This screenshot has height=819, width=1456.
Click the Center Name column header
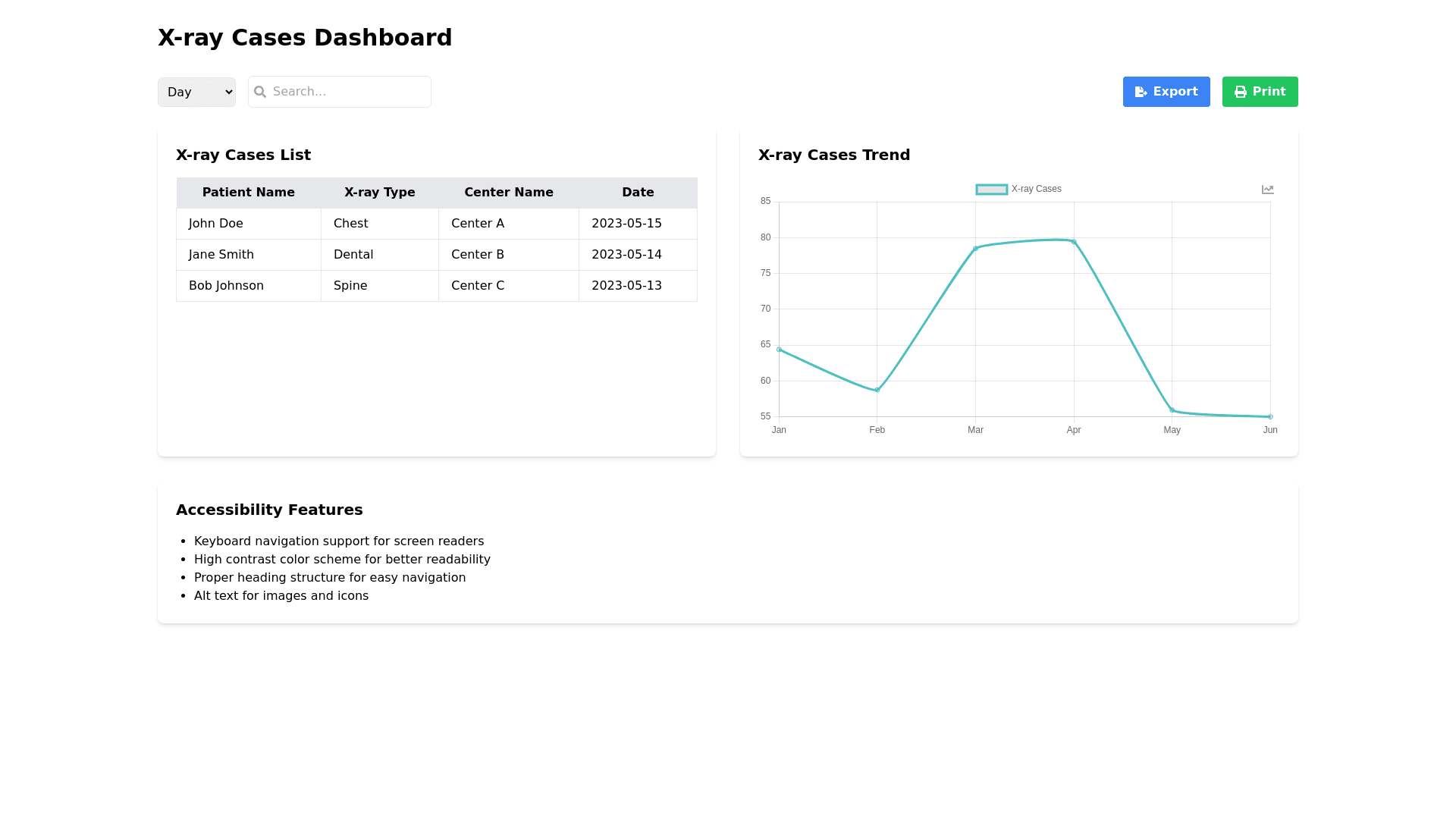tap(508, 193)
